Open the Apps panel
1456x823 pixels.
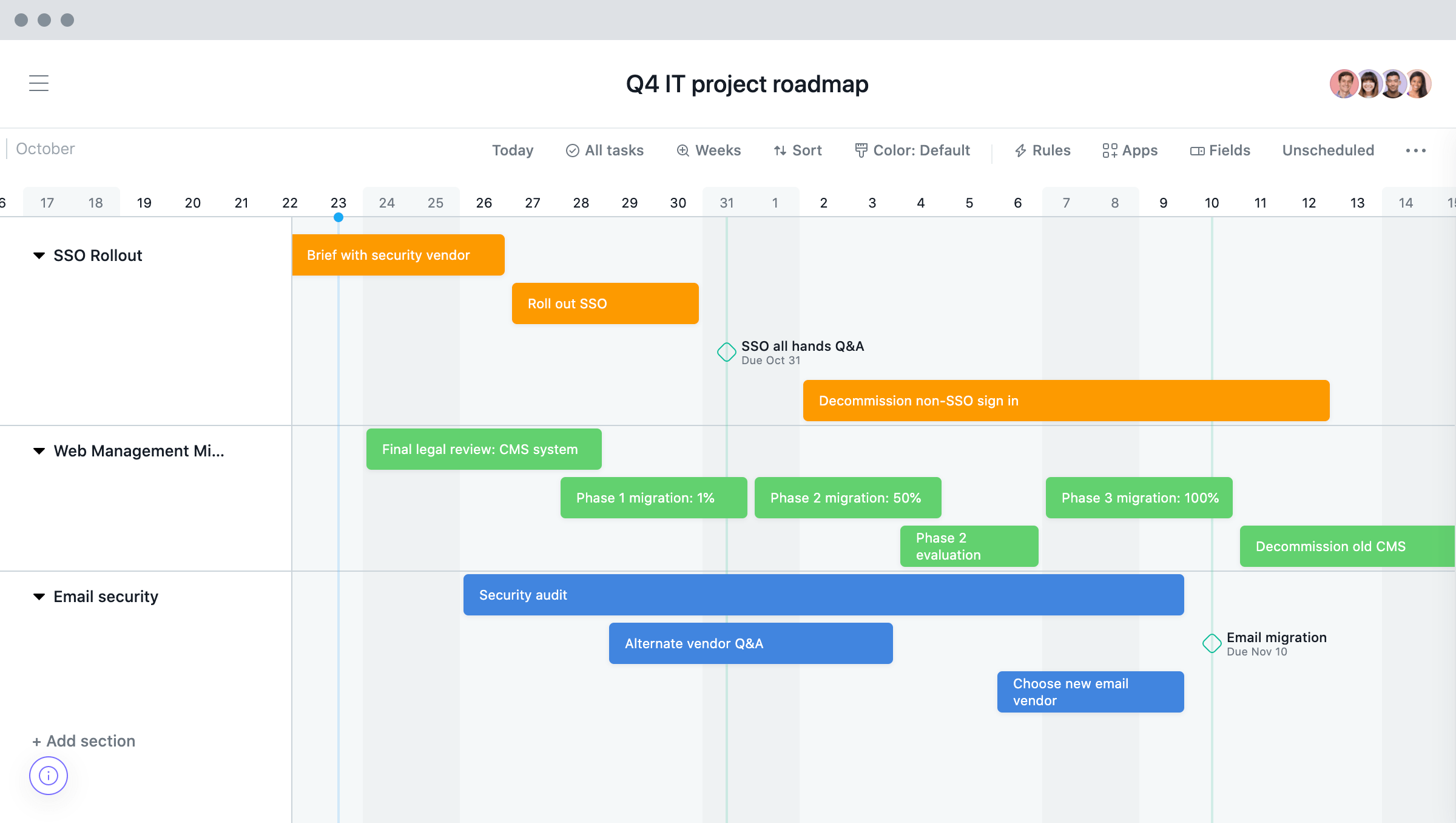[x=1130, y=149]
